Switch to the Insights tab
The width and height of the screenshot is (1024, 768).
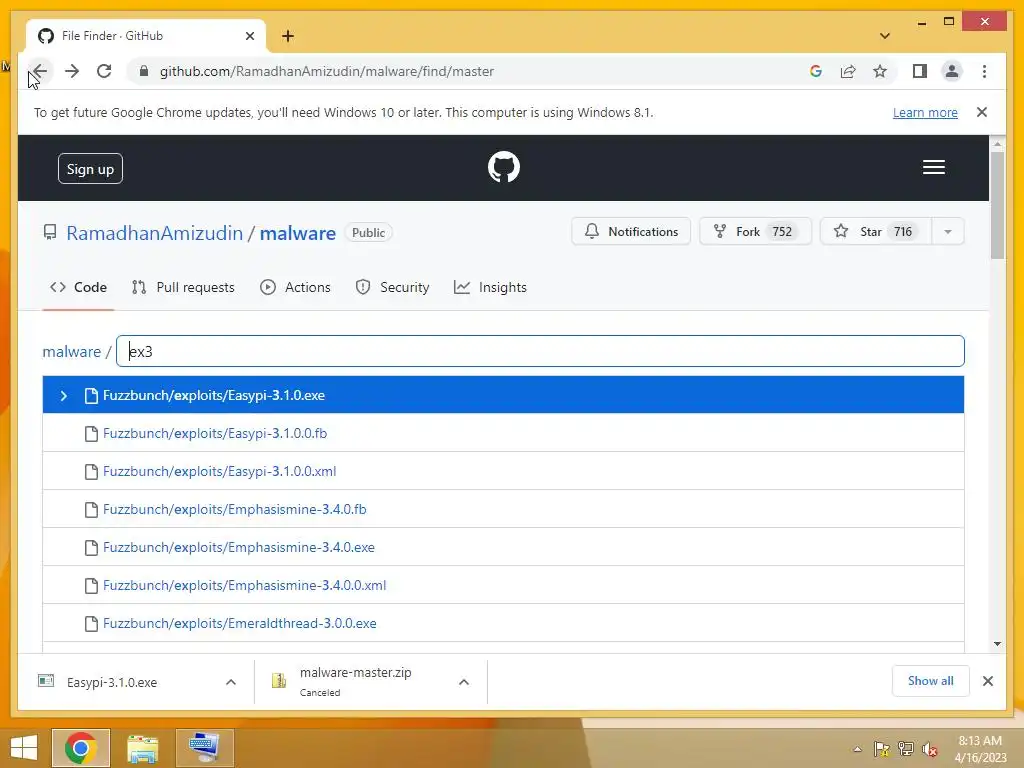490,287
